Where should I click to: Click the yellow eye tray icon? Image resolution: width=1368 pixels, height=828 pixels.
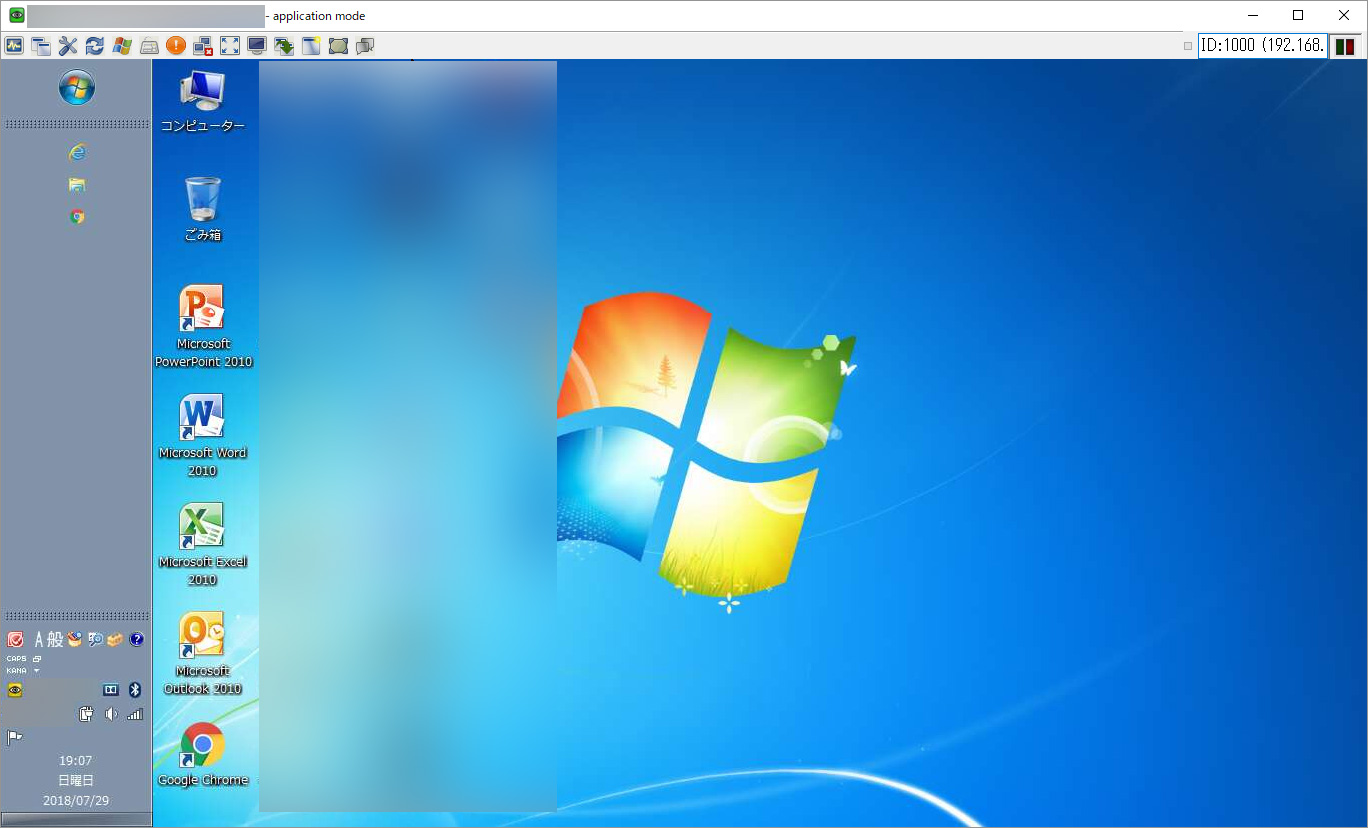(x=15, y=690)
